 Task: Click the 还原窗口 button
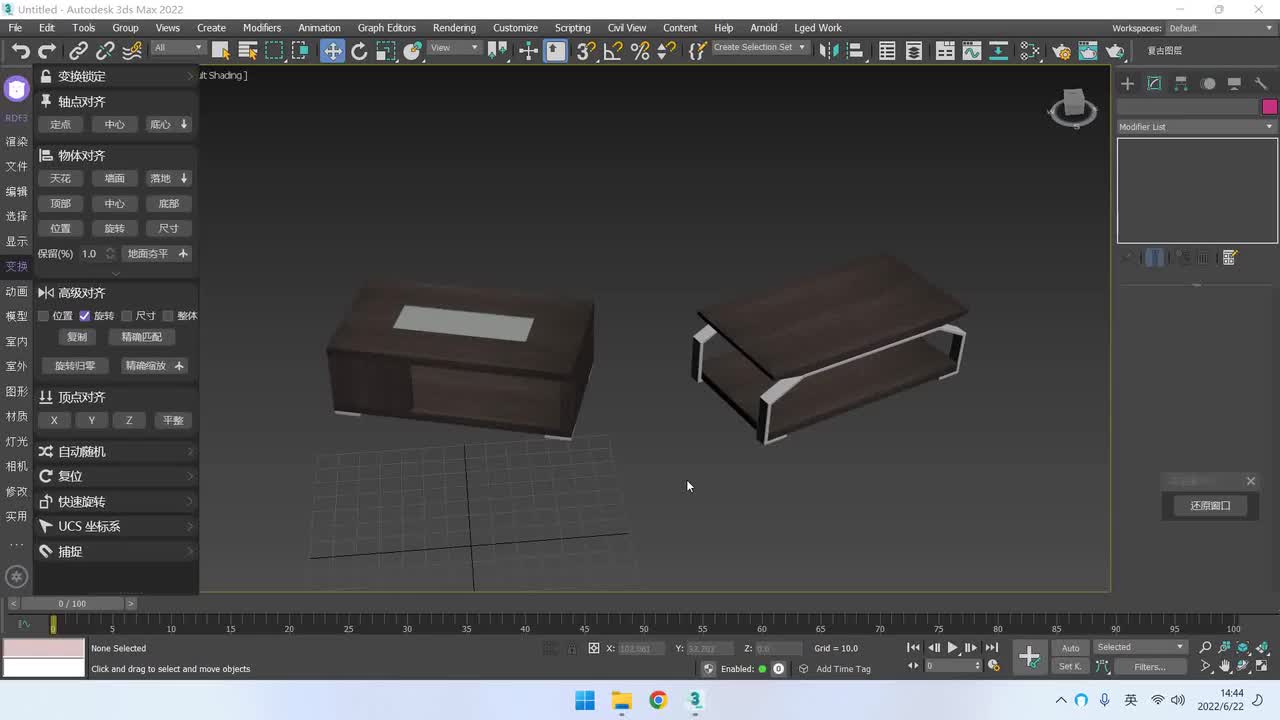click(1210, 506)
